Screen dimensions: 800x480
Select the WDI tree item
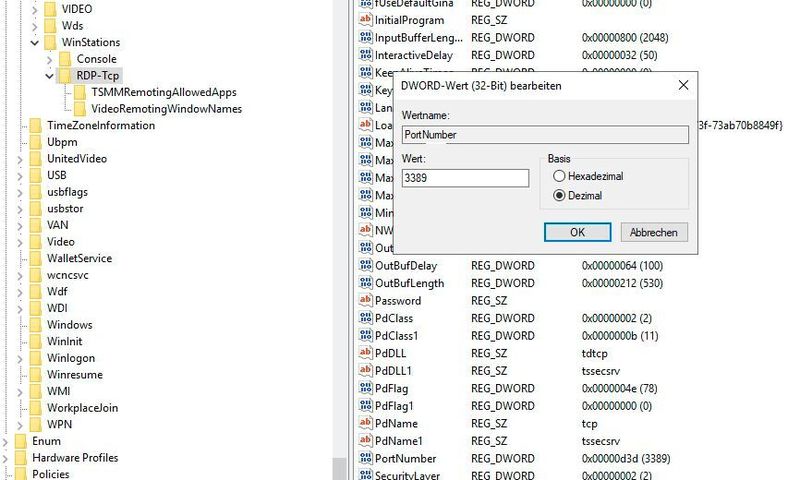tap(57, 308)
